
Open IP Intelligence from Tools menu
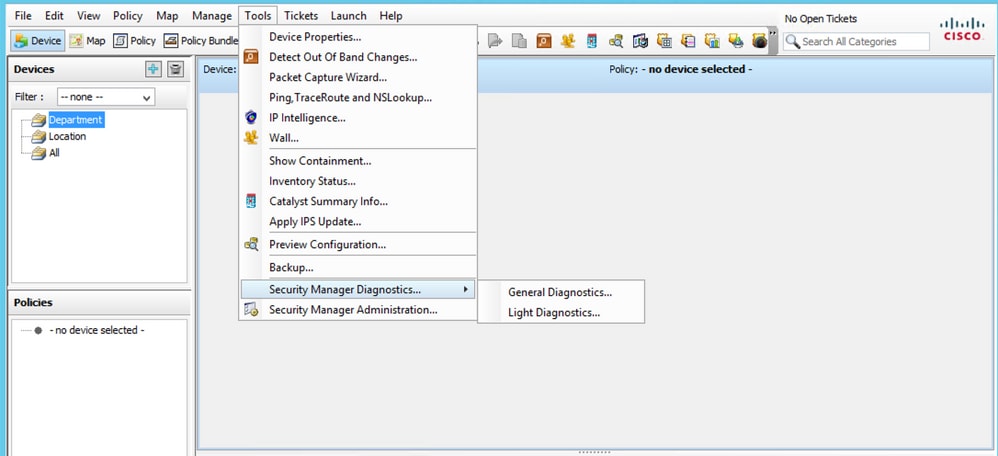pyautogui.click(x=358, y=118)
